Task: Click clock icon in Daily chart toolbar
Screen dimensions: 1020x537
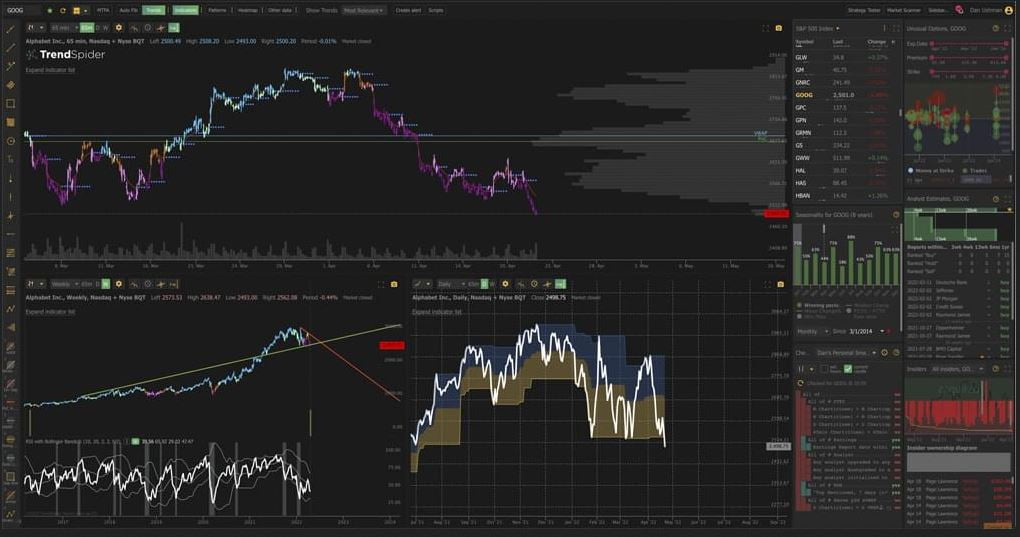Action: point(534,284)
